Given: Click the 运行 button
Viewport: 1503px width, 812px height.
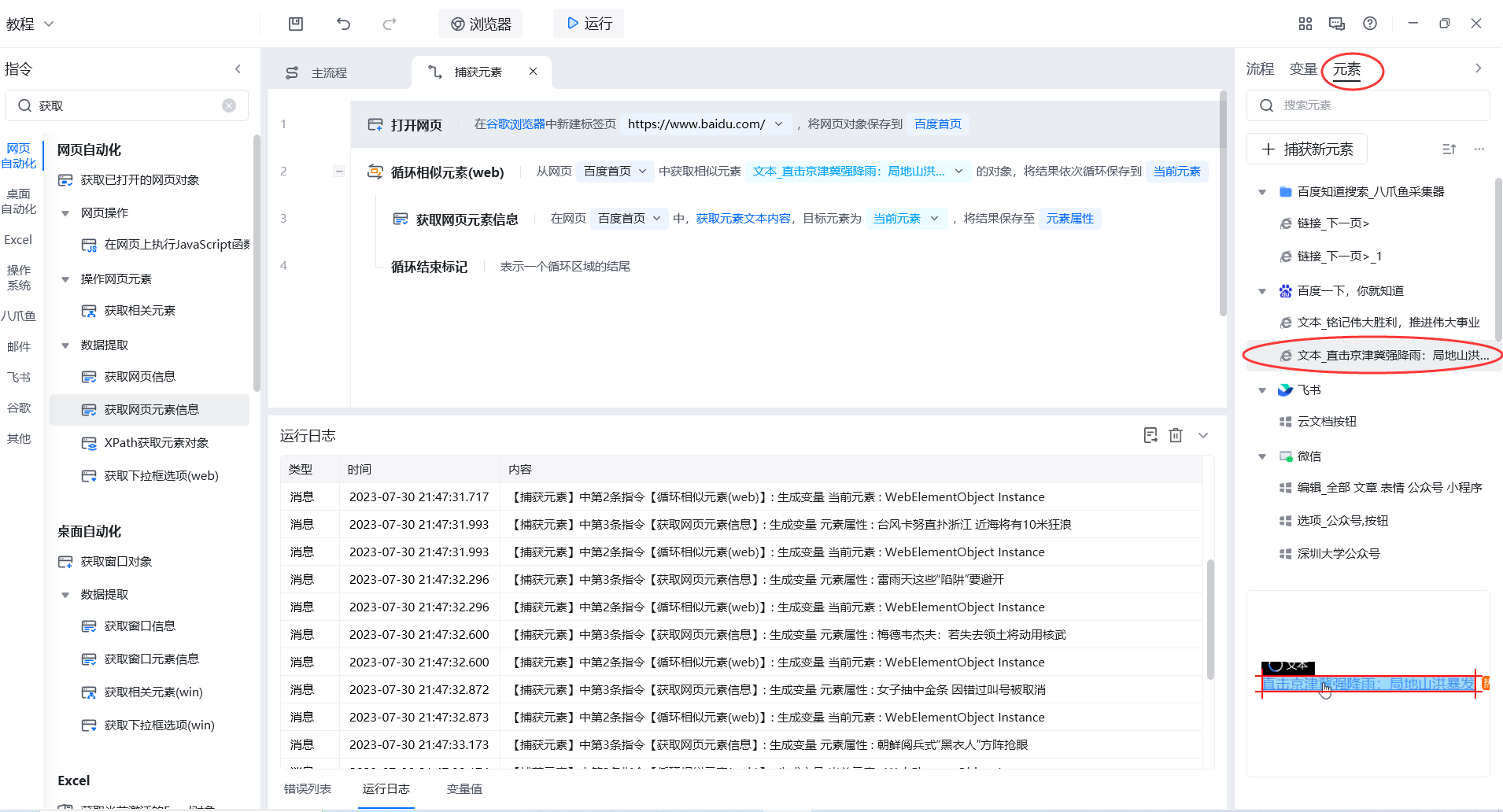Looking at the screenshot, I should (589, 24).
